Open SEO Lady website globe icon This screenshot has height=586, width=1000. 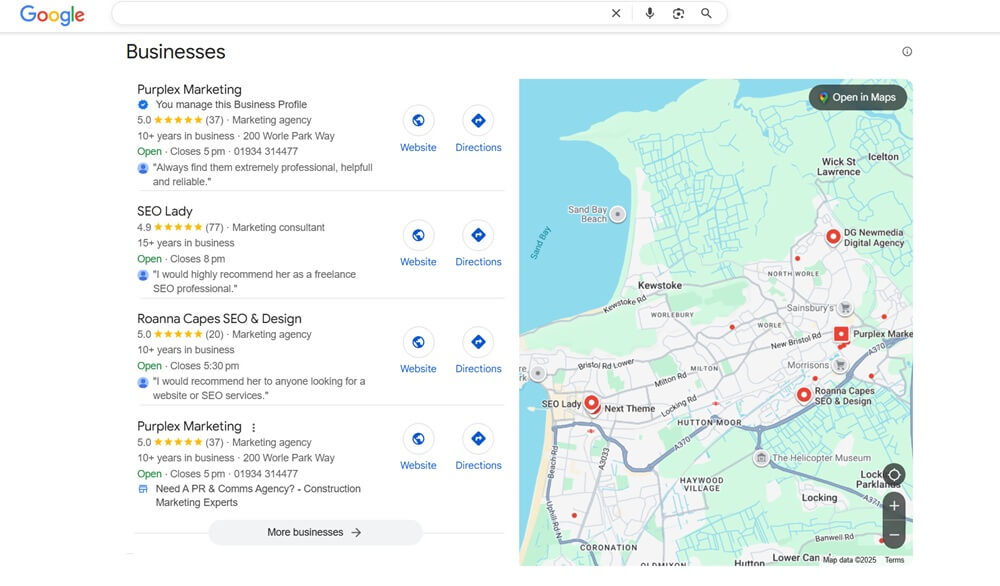[418, 235]
